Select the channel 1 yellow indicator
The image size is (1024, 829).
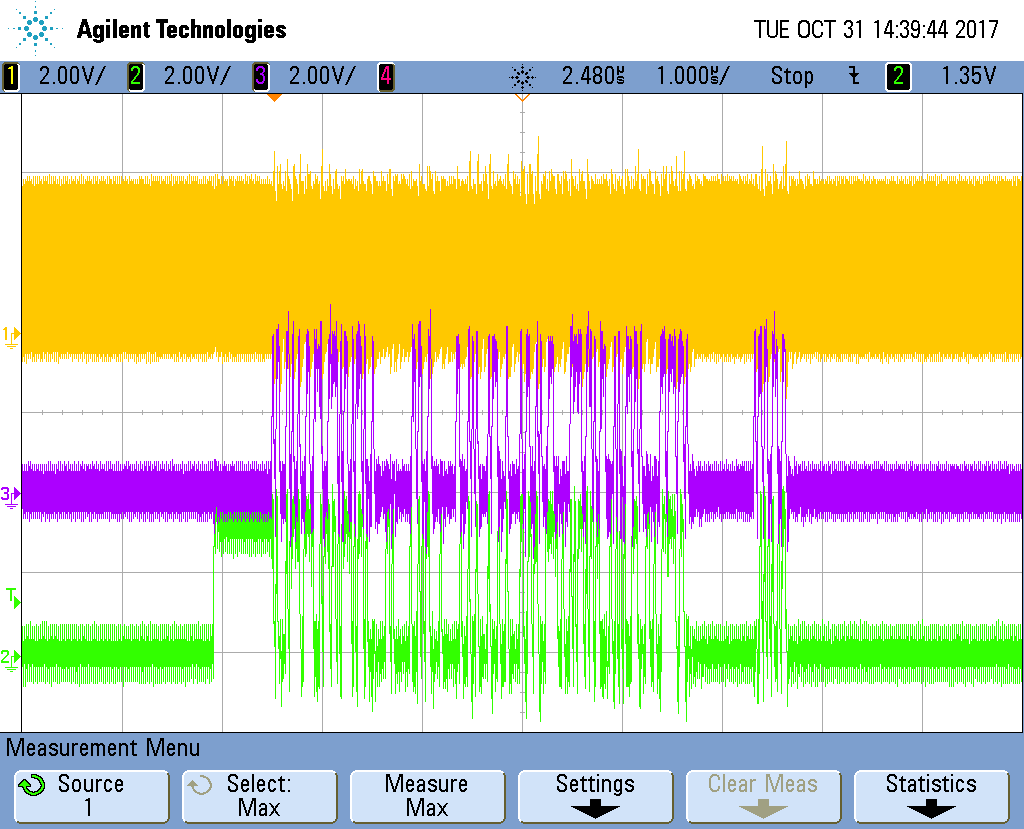pyautogui.click(x=10, y=76)
